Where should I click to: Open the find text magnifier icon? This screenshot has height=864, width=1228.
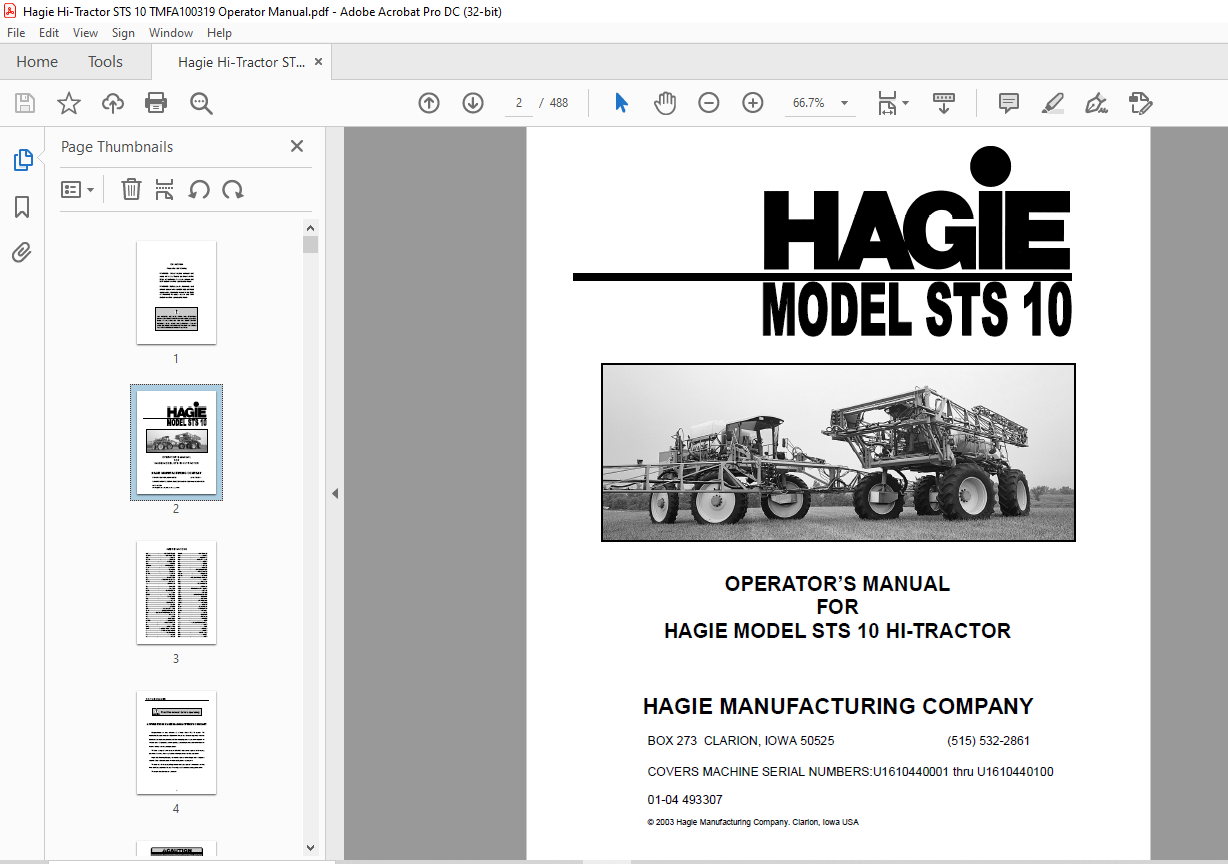pos(201,103)
